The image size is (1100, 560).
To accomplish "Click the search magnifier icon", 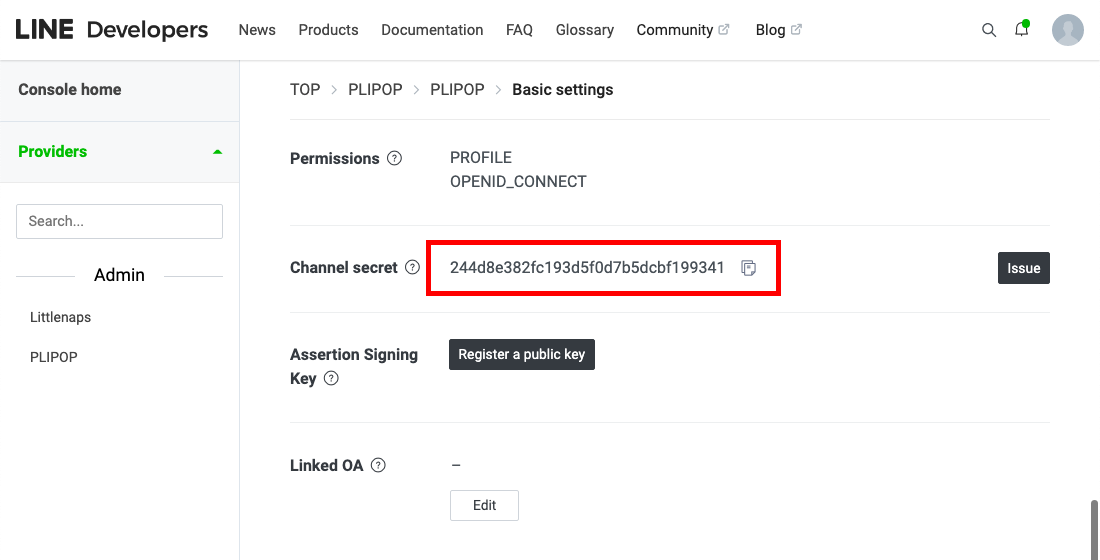I will [x=989, y=30].
